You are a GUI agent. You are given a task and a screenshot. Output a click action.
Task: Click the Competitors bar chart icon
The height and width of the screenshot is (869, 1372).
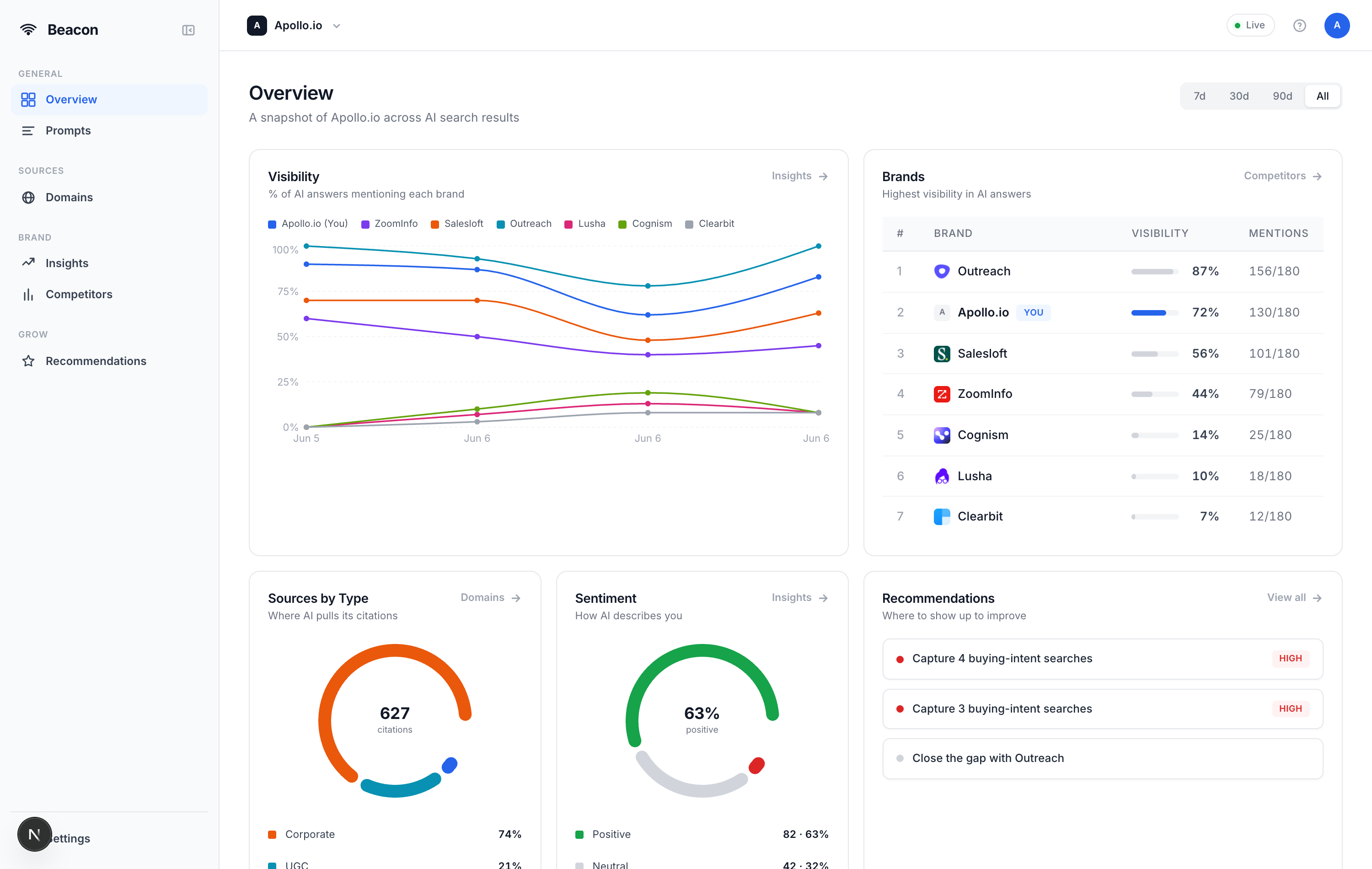[28, 294]
